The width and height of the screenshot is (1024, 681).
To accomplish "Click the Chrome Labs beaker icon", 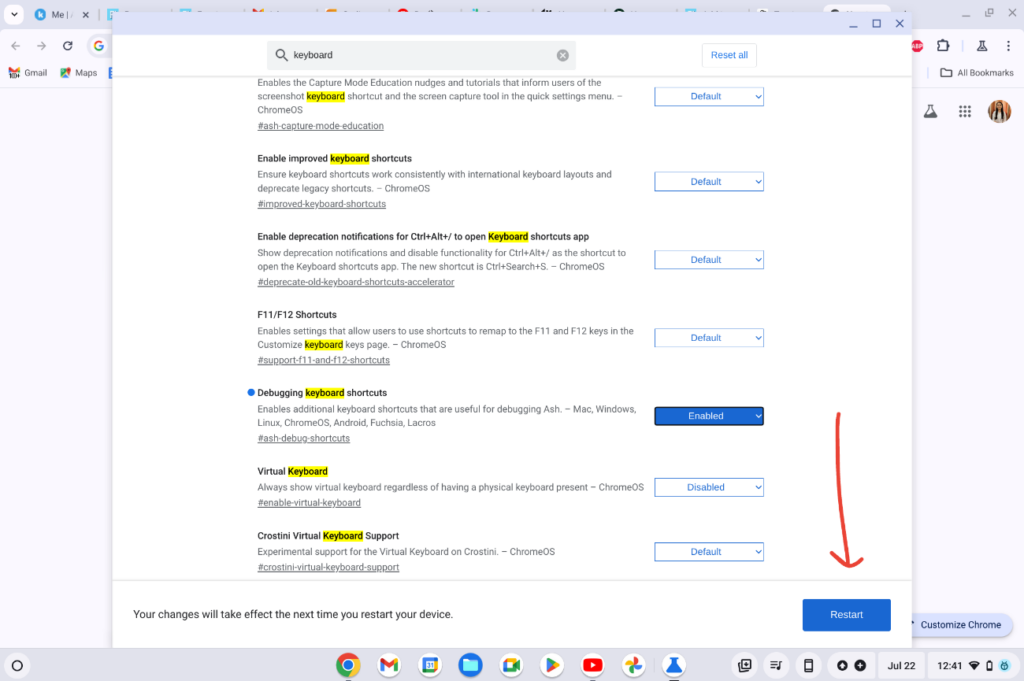I will 981,45.
